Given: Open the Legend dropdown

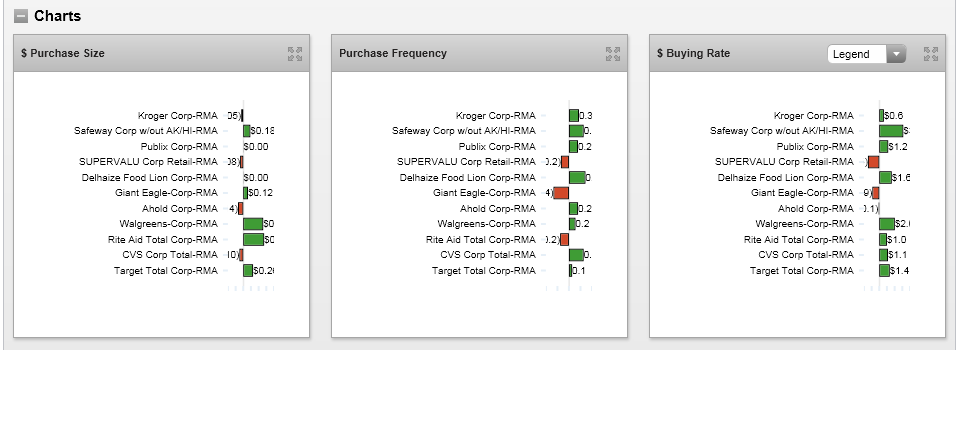Looking at the screenshot, I should (858, 54).
